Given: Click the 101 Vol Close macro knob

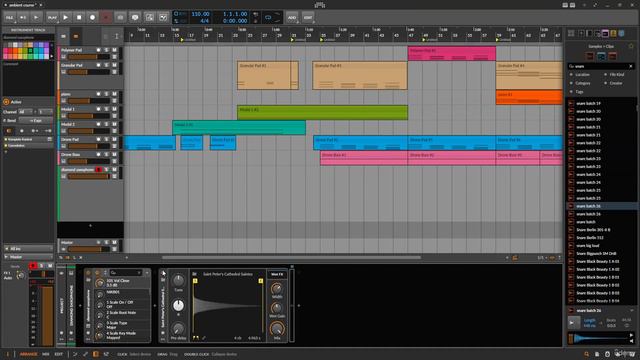Looking at the screenshot, I should pos(100,283).
